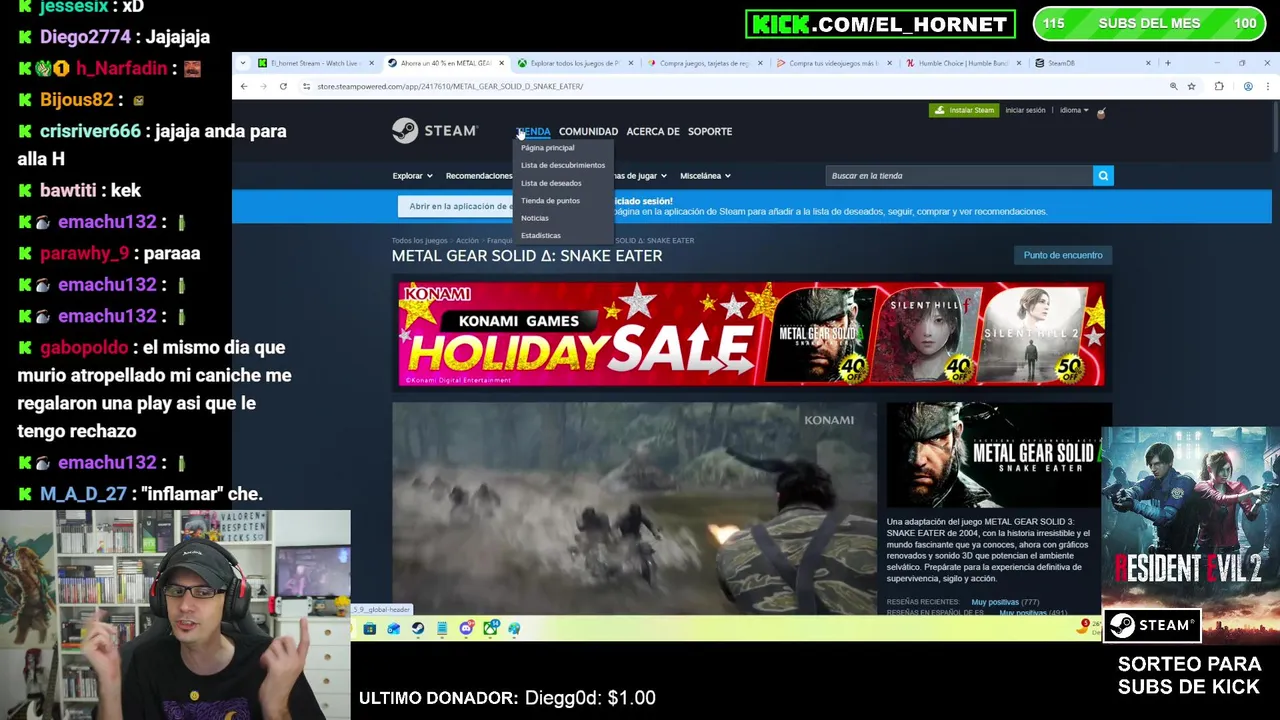The width and height of the screenshot is (1280, 720).
Task: Select Lista de deseados menu item
Action: (551, 183)
